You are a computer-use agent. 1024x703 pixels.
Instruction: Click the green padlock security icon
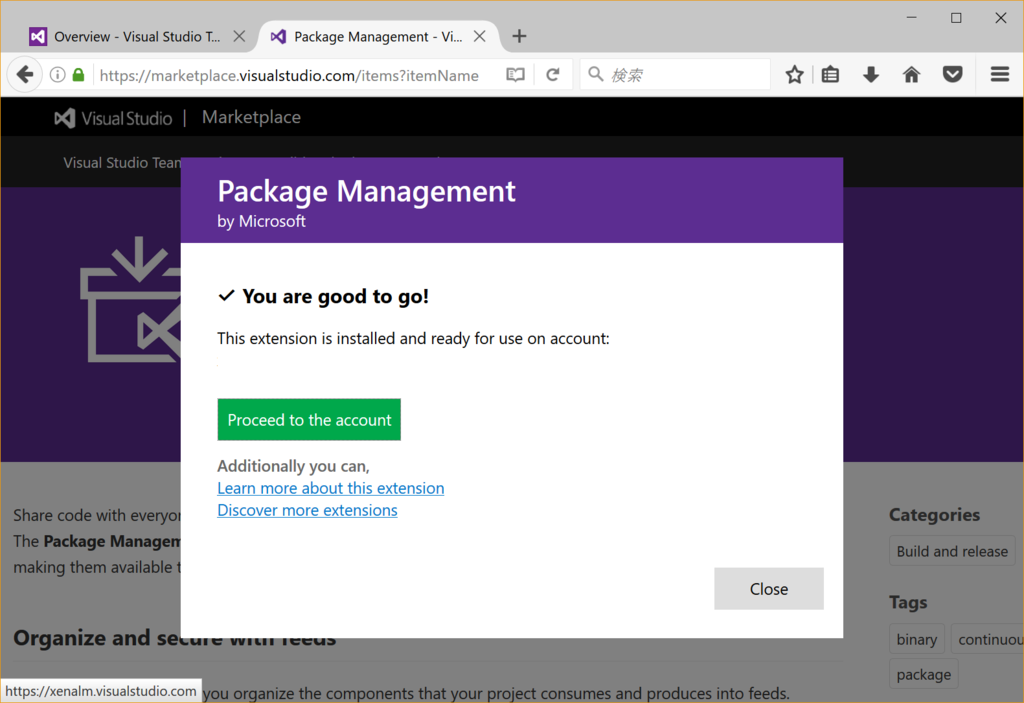click(78, 74)
